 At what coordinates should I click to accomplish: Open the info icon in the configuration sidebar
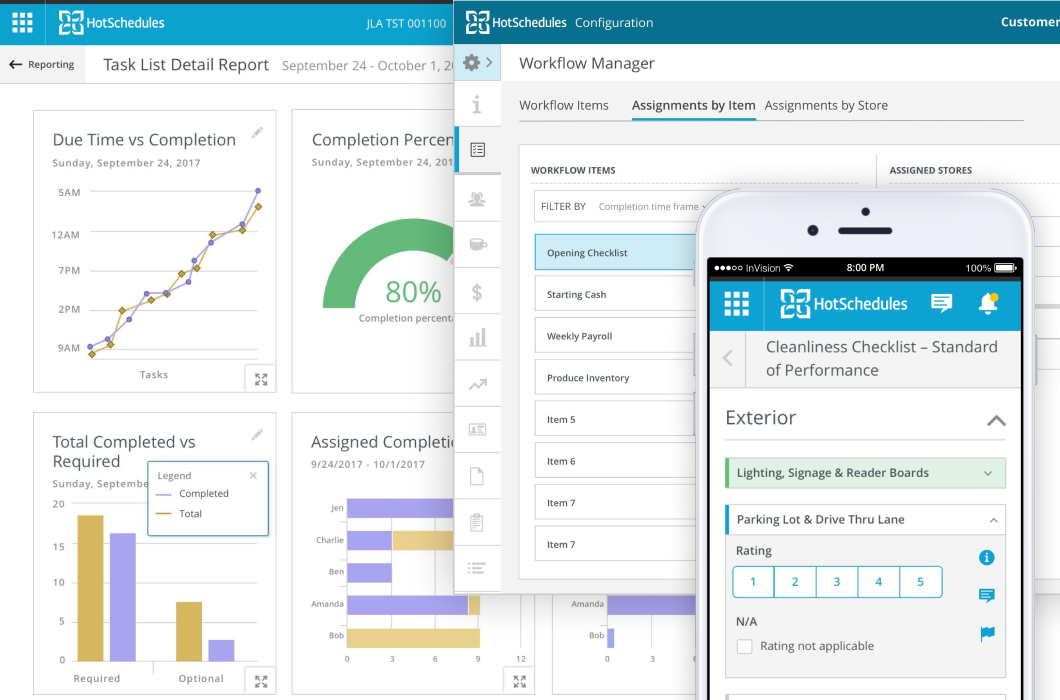coord(477,103)
